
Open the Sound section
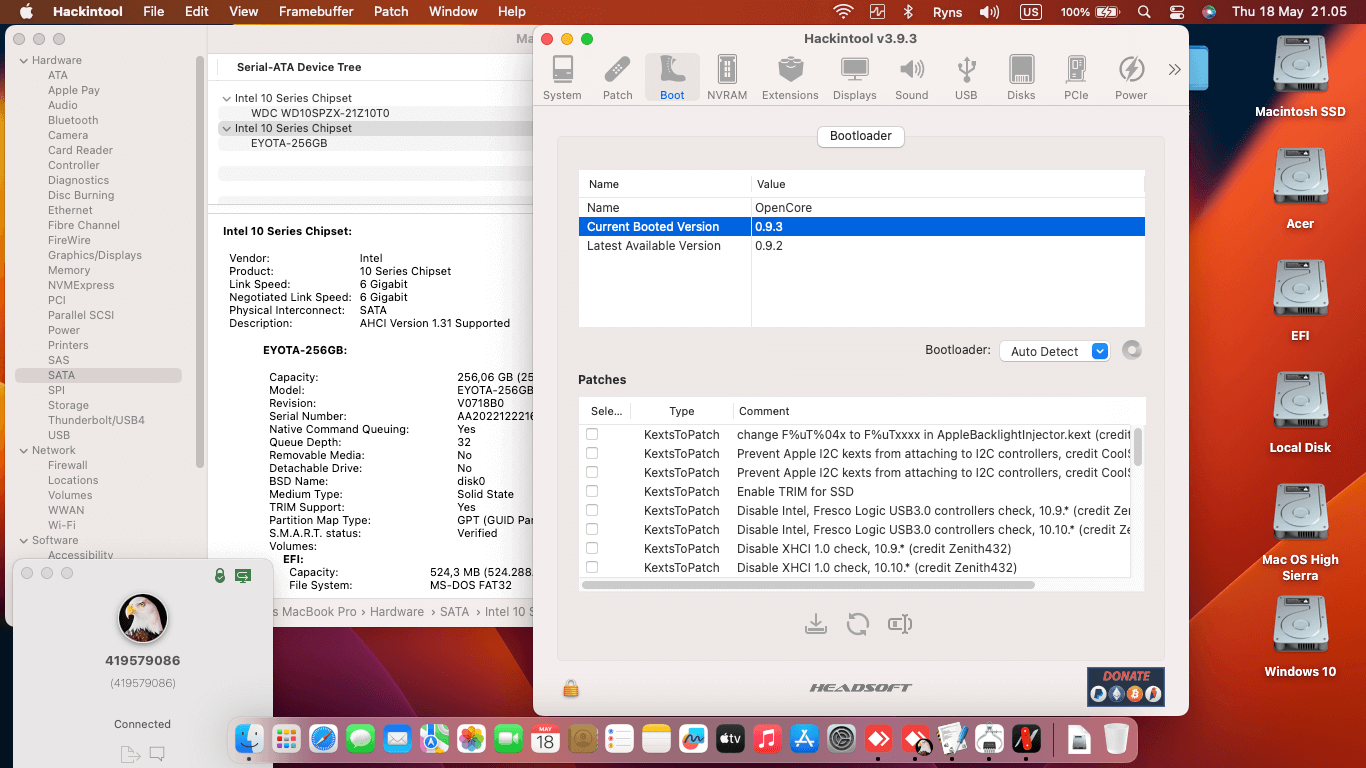[911, 78]
